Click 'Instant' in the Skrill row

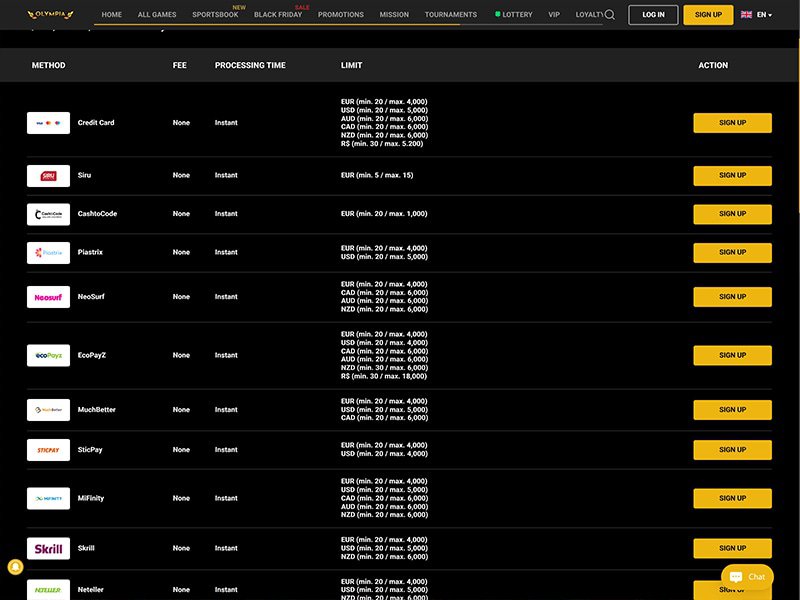(226, 548)
